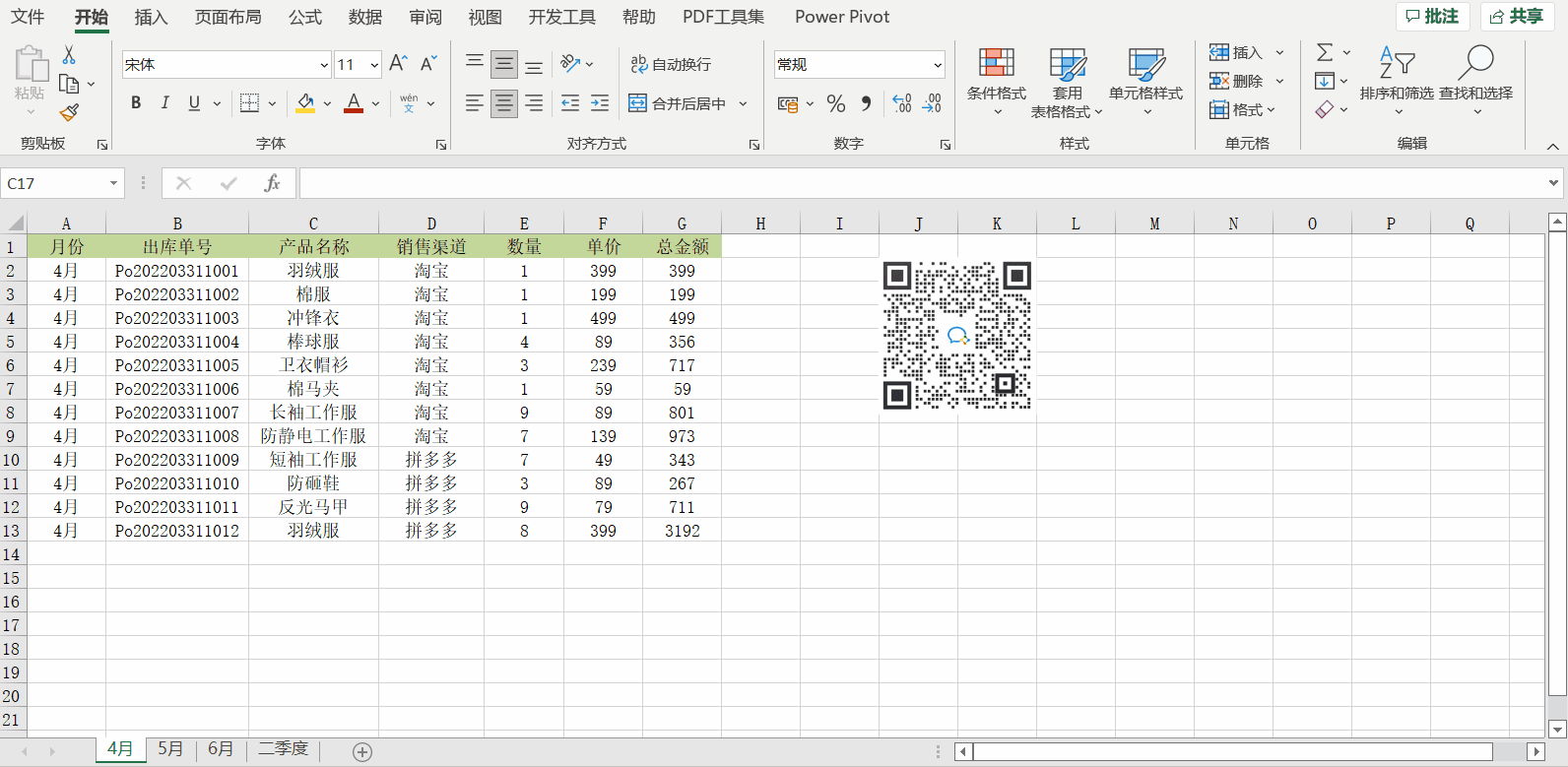Switch to the 插入 ribbon tab

[151, 17]
